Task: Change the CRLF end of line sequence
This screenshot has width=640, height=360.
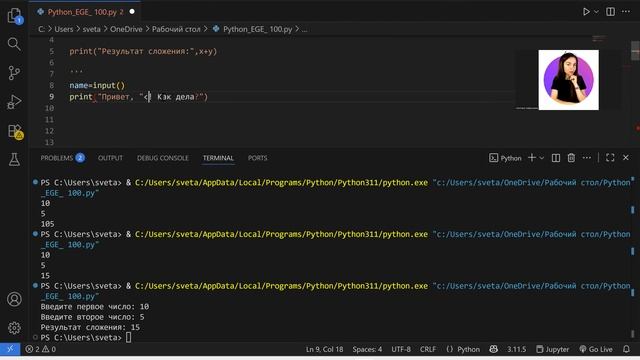Action: [428, 349]
